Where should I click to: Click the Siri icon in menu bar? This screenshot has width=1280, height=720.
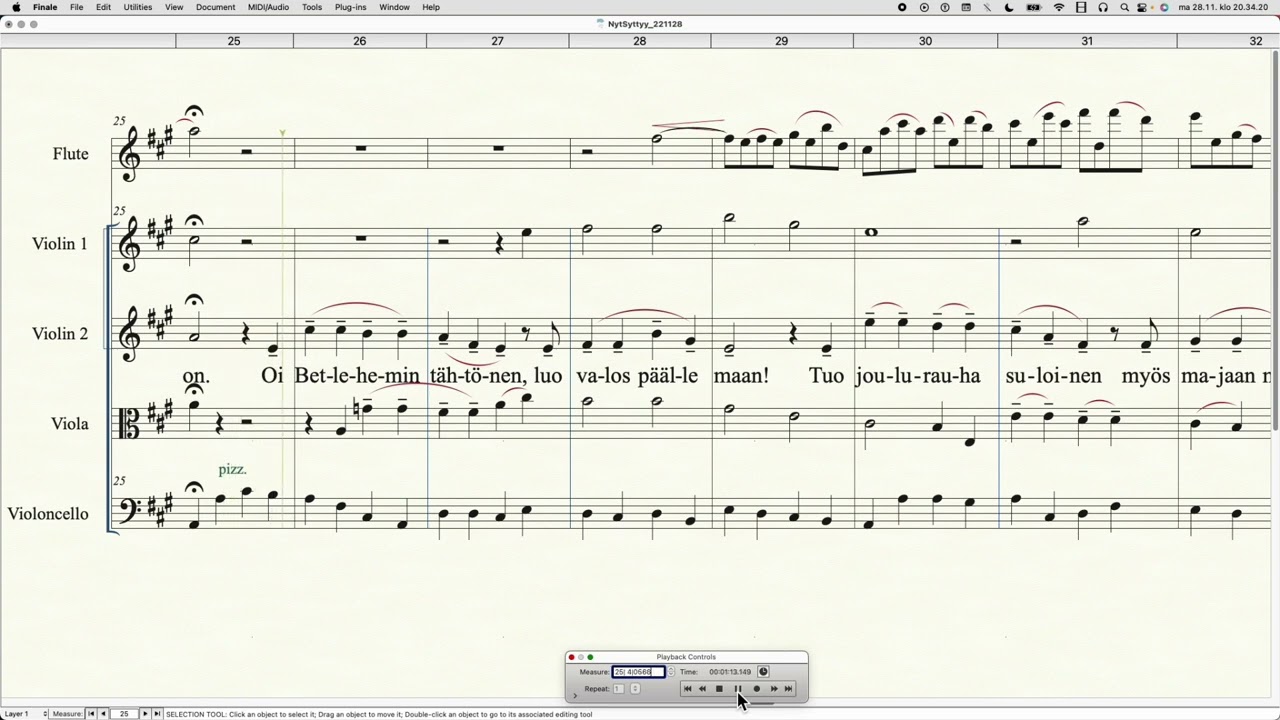point(1164,7)
